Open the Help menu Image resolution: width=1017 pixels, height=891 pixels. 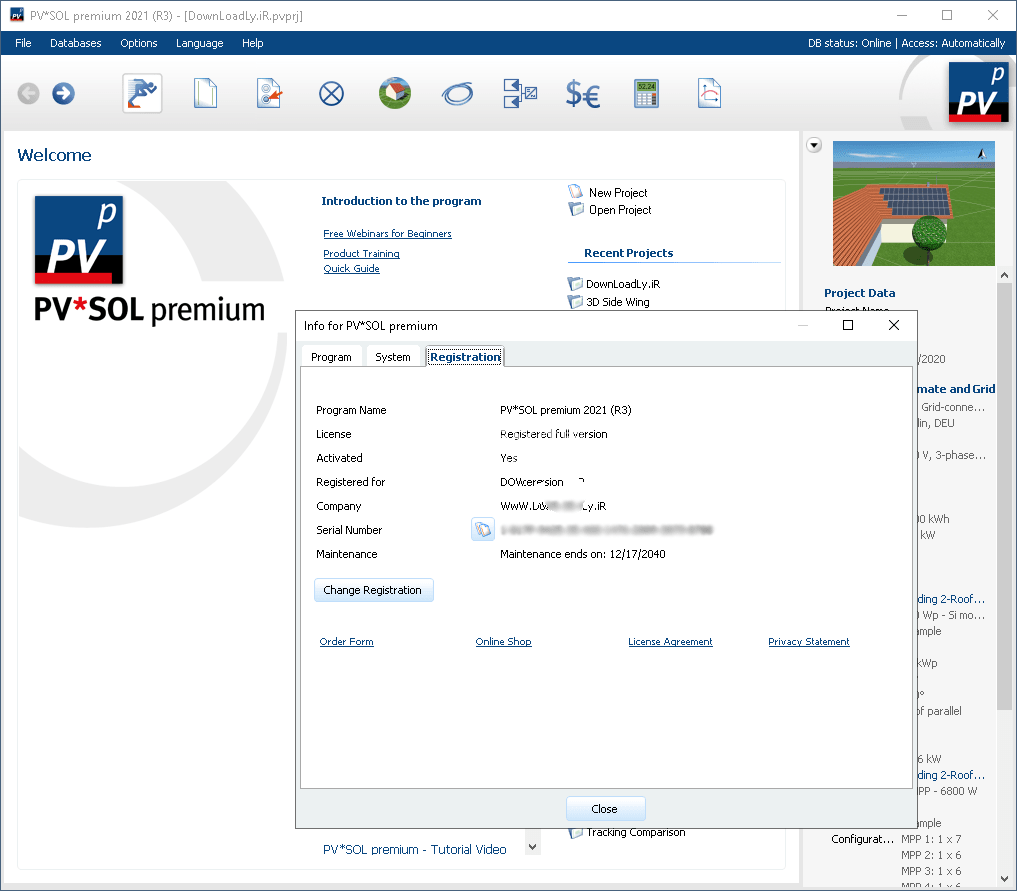[253, 43]
